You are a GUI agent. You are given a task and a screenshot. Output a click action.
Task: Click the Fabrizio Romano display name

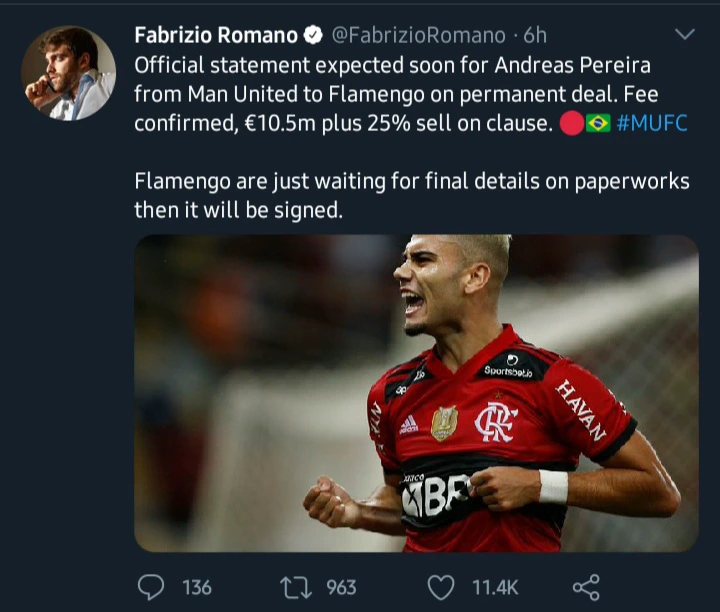pos(216,35)
